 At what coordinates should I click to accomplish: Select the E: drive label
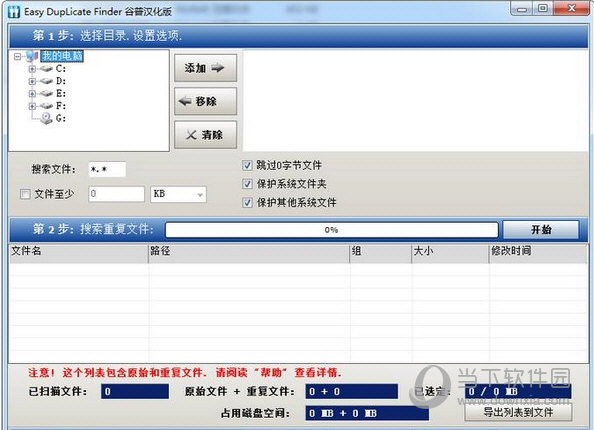coord(61,93)
